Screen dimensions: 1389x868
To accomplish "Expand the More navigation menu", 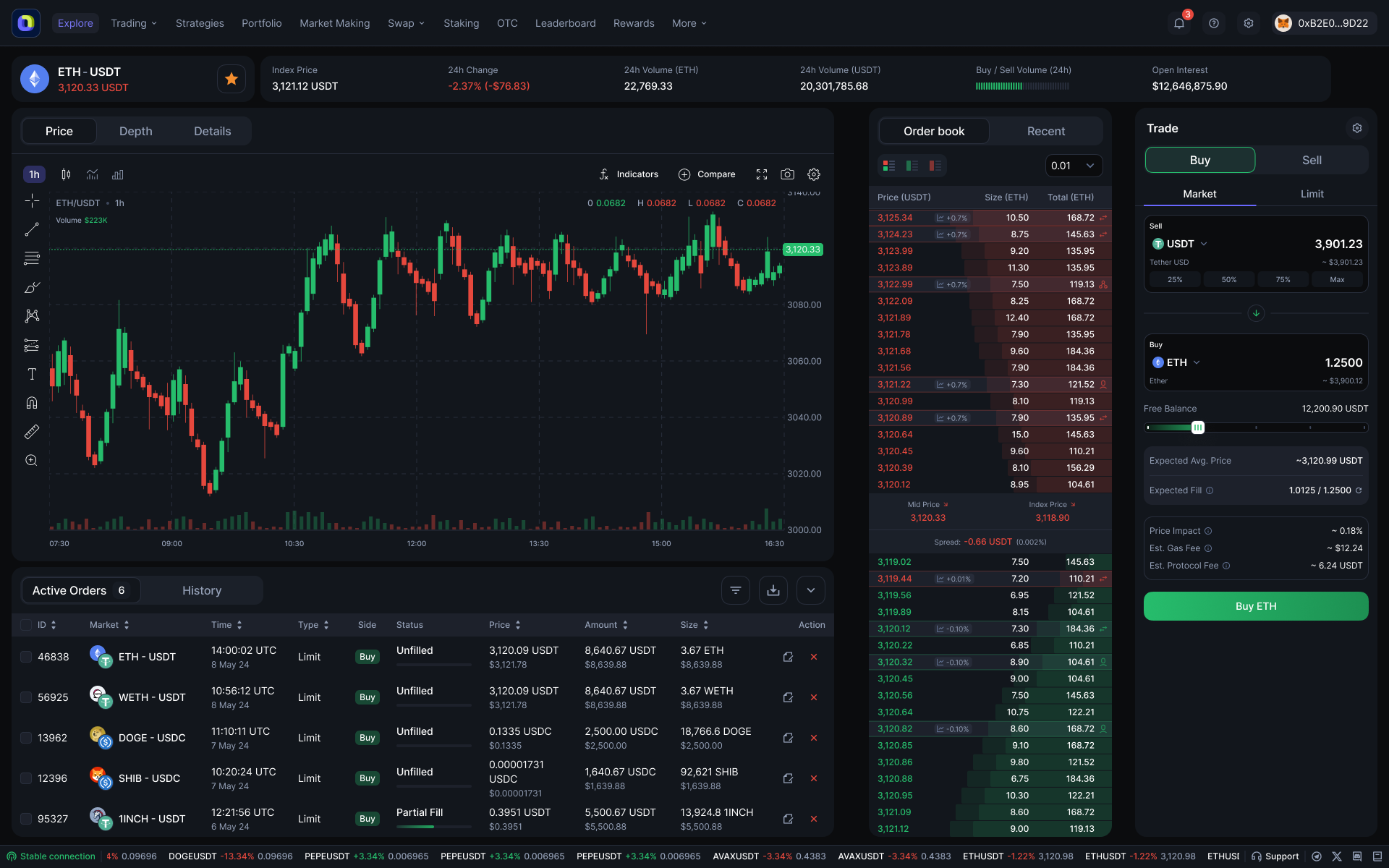I will pos(688,22).
